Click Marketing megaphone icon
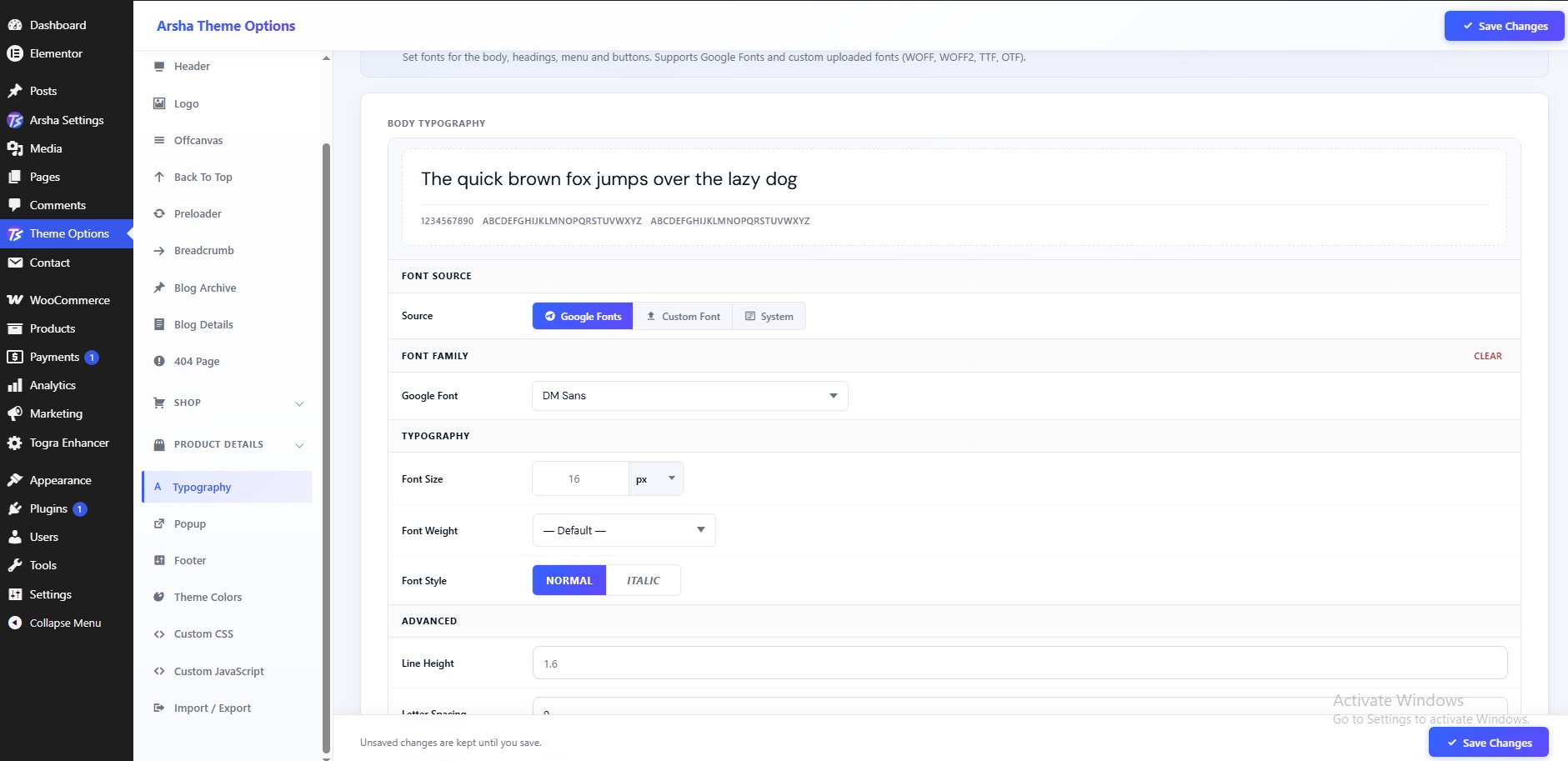Screen dimensions: 1568x761 coord(15,413)
